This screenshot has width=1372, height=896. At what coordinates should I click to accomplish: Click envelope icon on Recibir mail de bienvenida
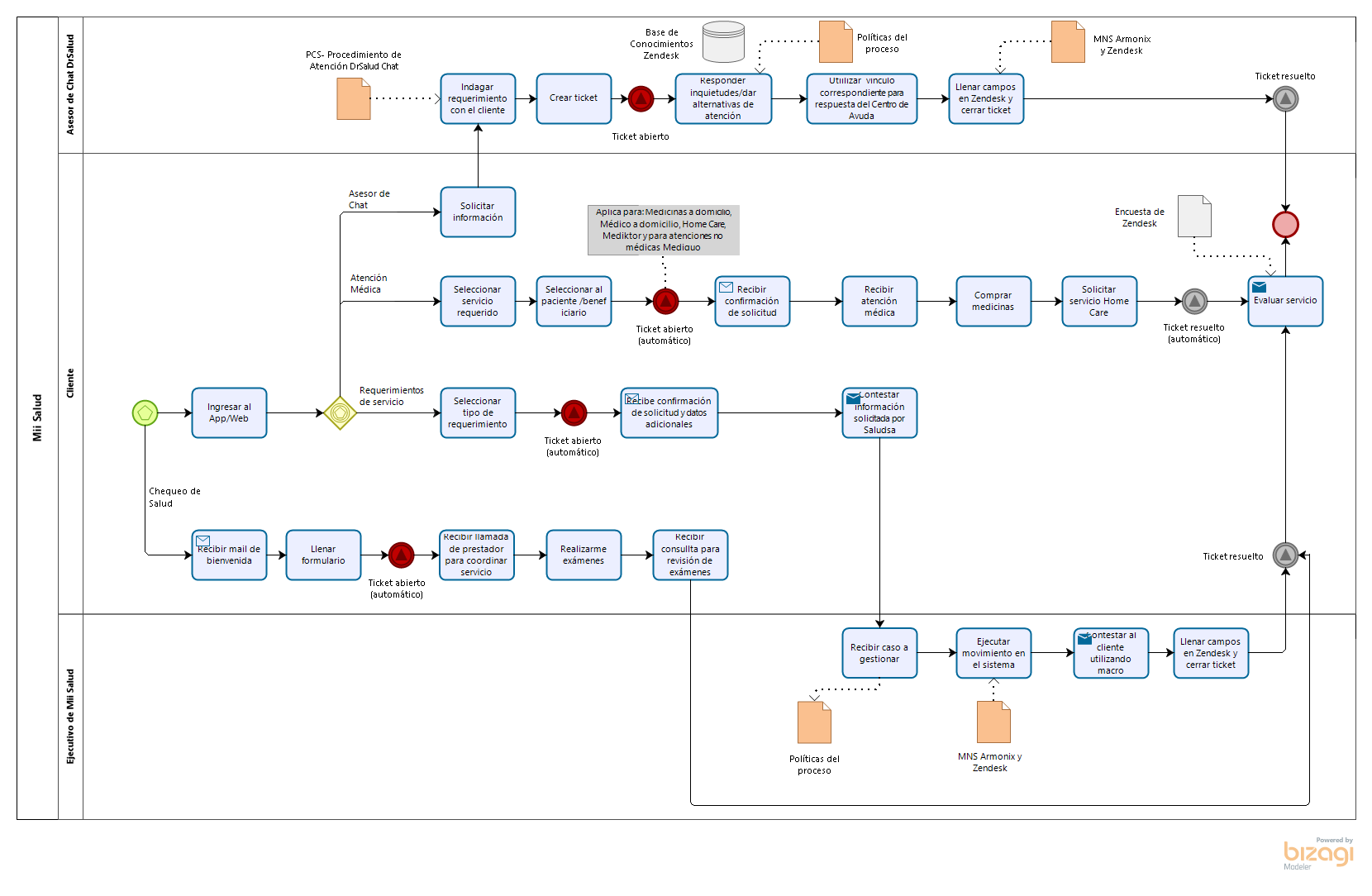click(202, 541)
